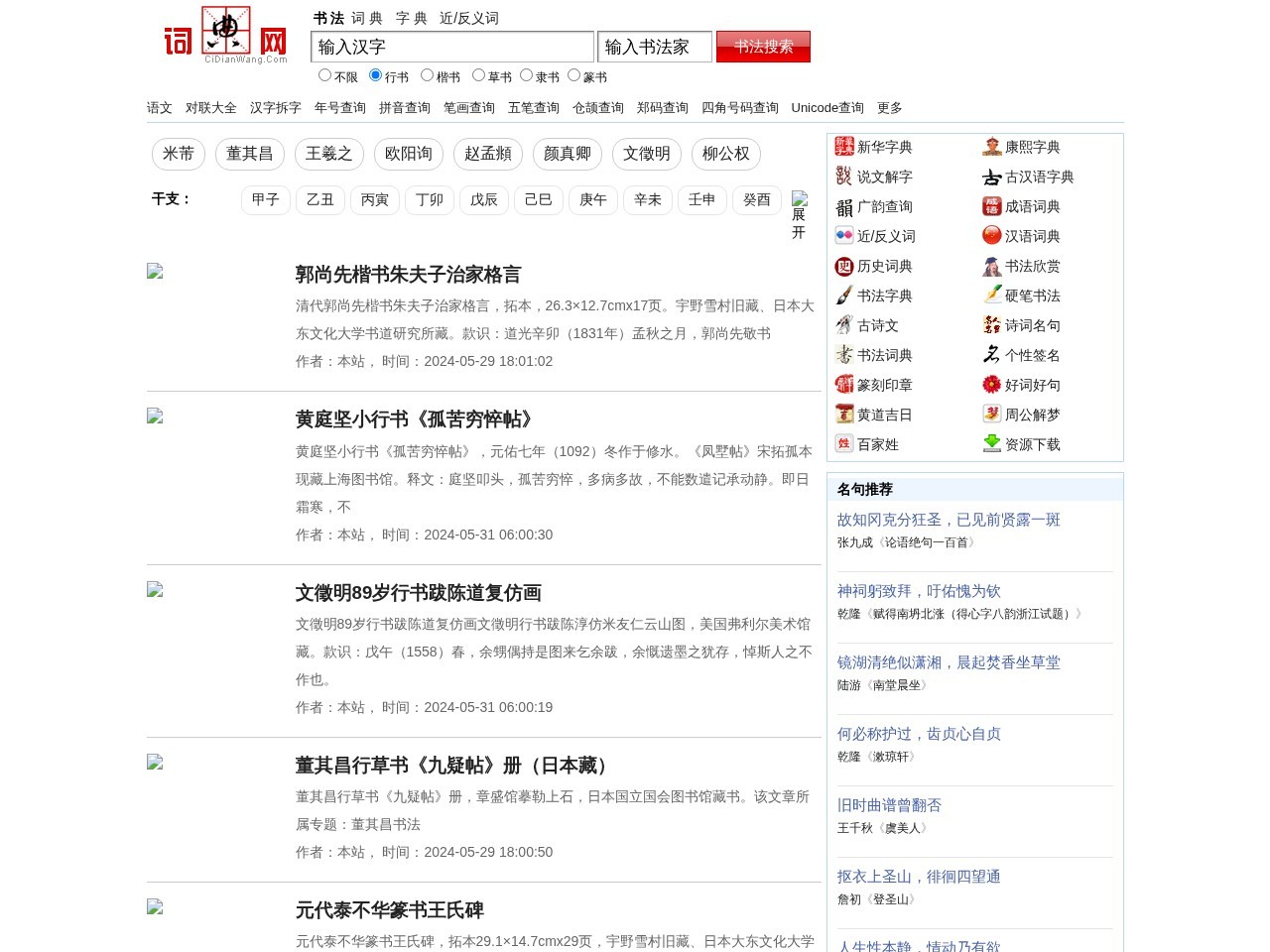Viewport: 1270px width, 952px height.
Task: Select the 不限 unlimited style option
Action: pyautogui.click(x=324, y=75)
